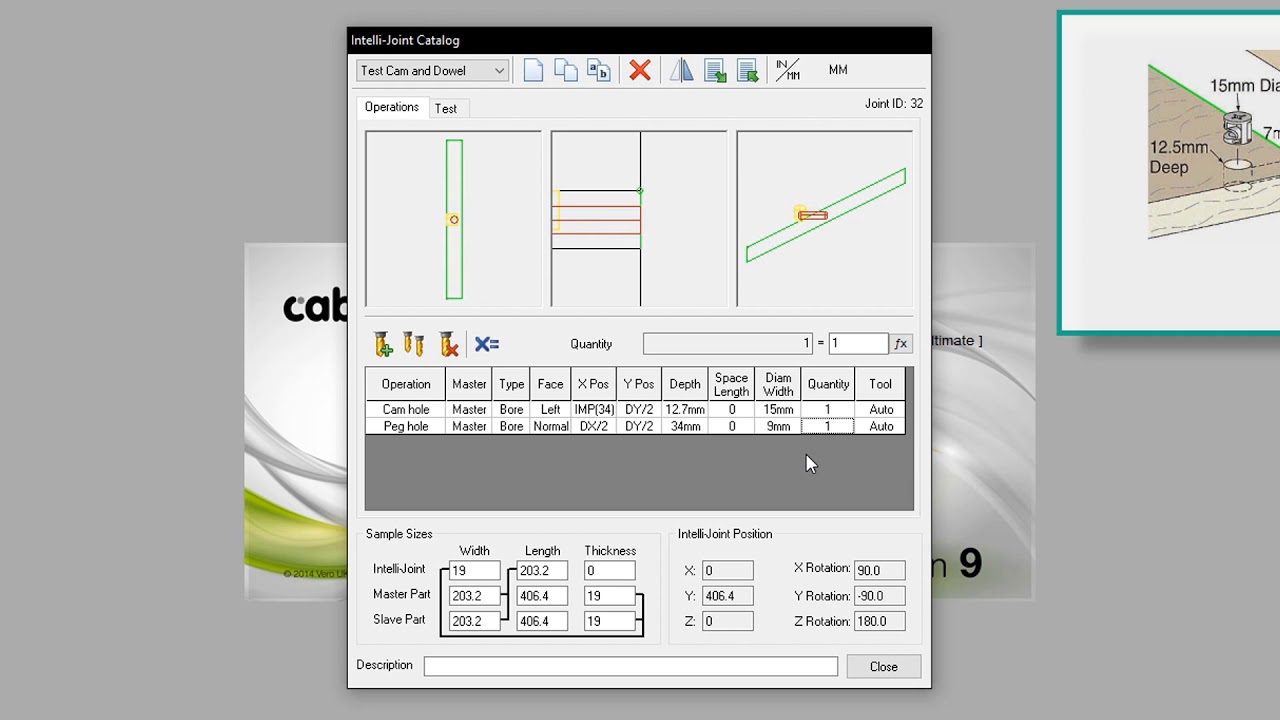Screen dimensions: 1280x720
Task: Click the Auto tool cell in Cam hole row
Action: (x=881, y=409)
